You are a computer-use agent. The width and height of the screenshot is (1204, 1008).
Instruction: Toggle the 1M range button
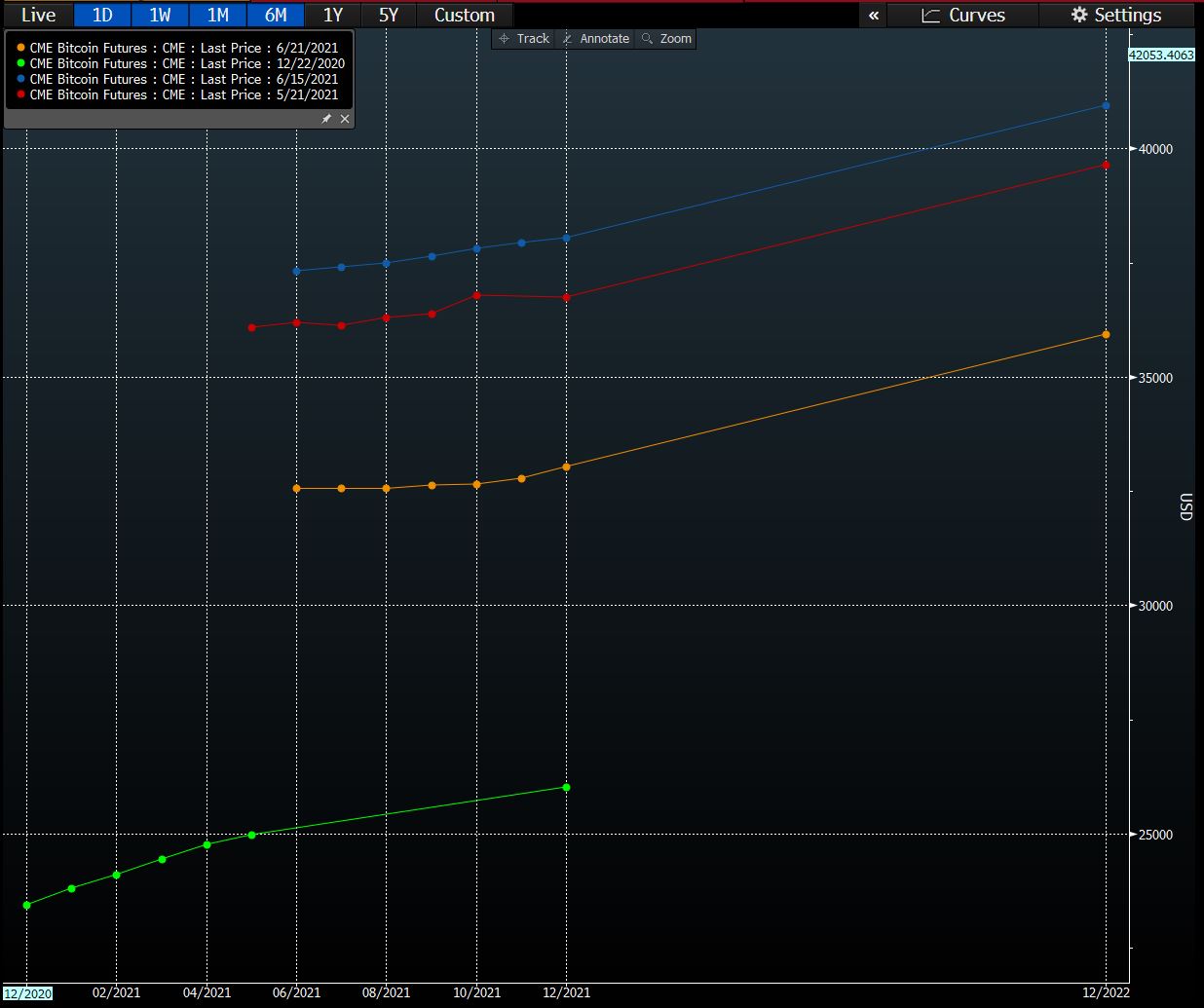pos(217,16)
